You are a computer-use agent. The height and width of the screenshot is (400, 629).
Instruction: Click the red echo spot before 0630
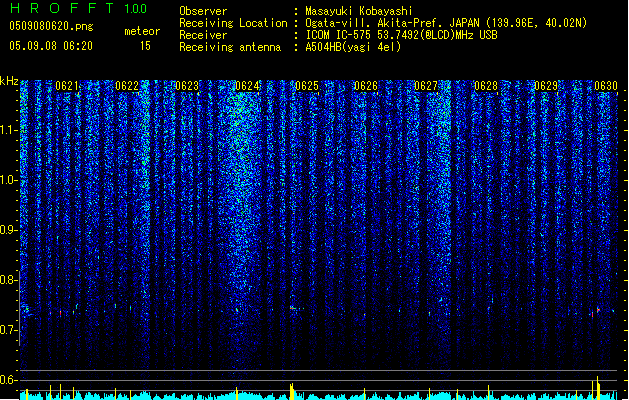pyautogui.click(x=598, y=310)
